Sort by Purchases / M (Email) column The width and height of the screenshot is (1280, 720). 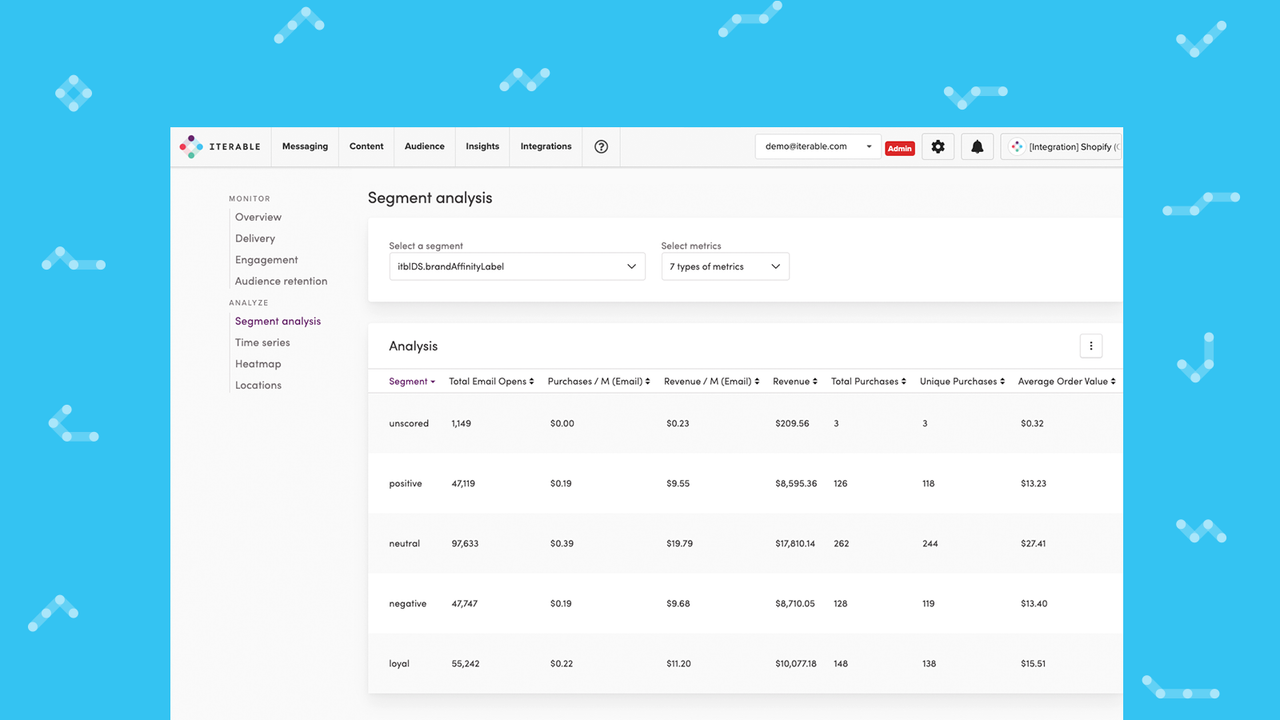(599, 381)
